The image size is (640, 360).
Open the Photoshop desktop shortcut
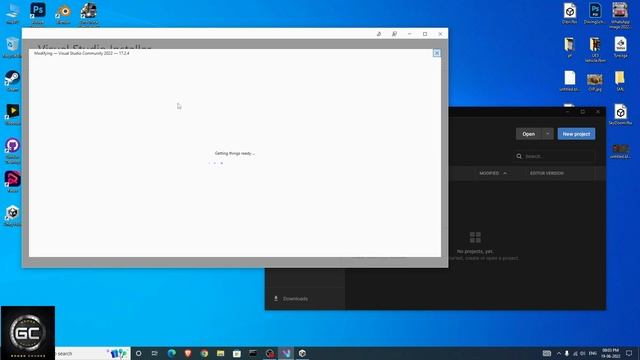[38, 13]
